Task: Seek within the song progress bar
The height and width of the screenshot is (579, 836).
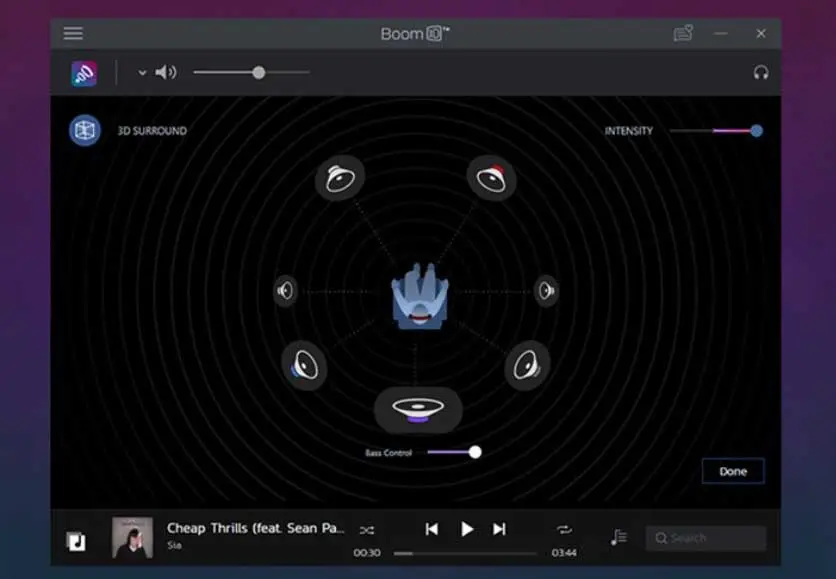Action: (x=465, y=553)
